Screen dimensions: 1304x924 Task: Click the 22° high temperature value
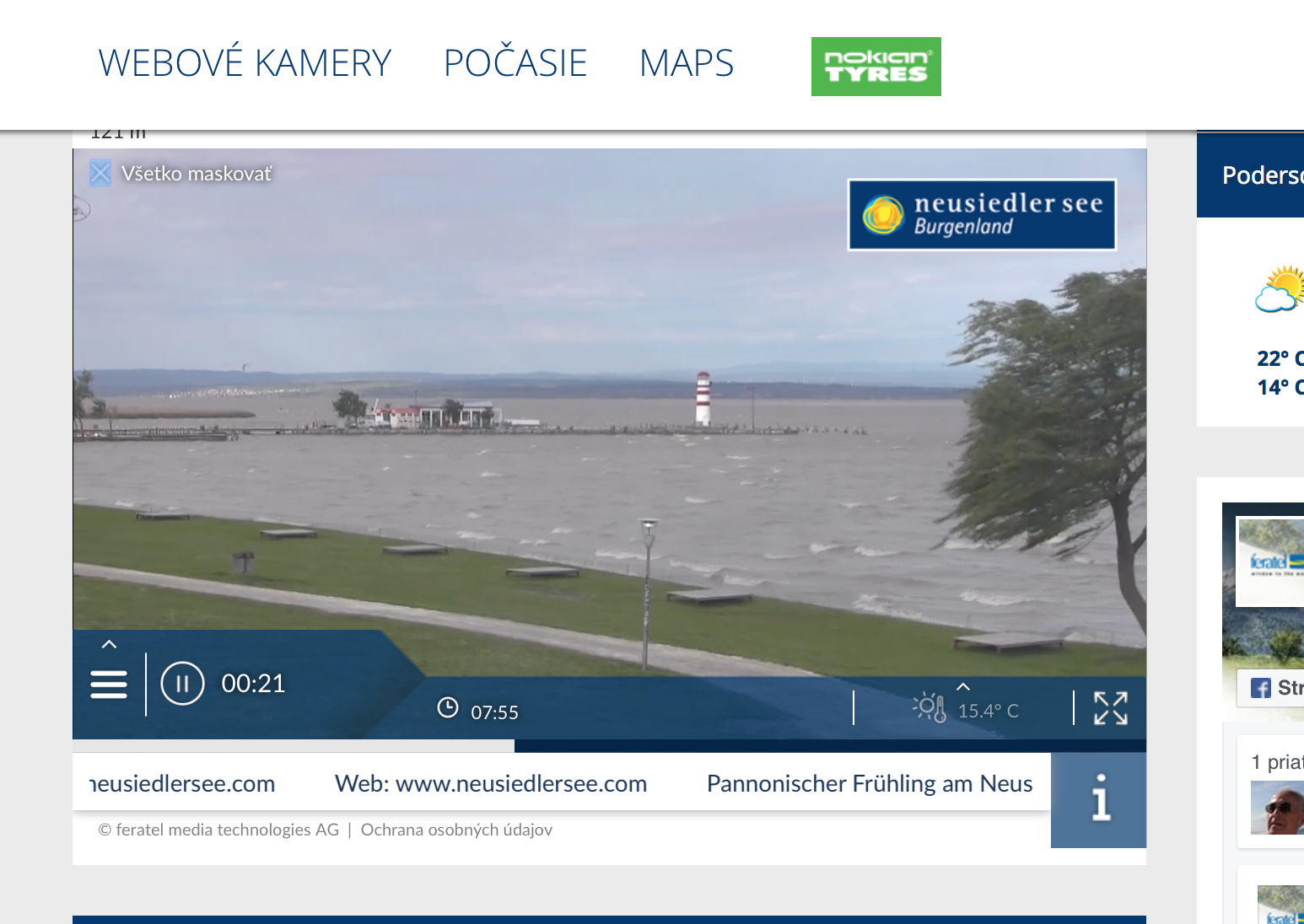tap(1280, 358)
